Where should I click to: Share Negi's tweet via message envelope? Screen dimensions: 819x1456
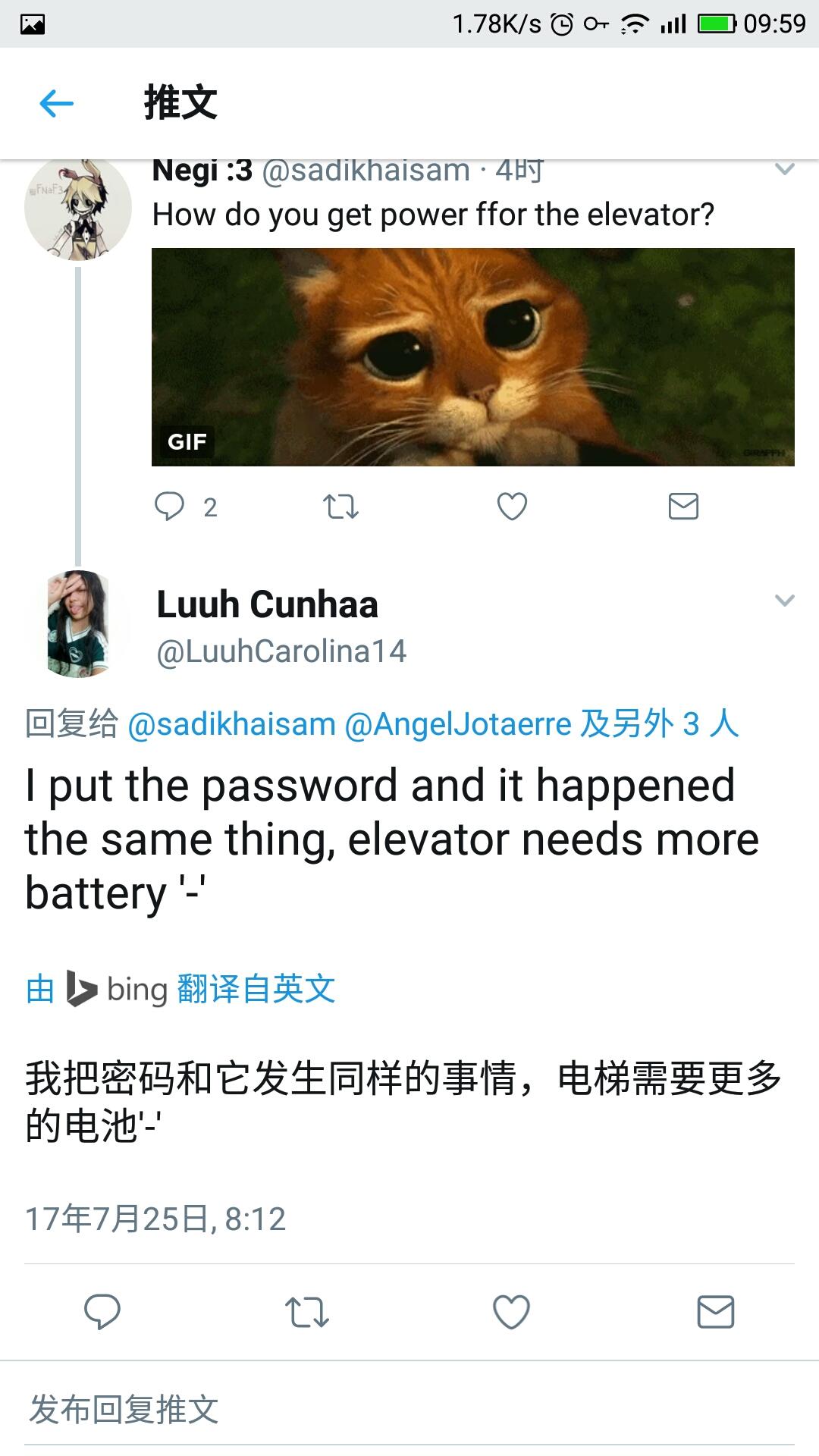[x=683, y=506]
